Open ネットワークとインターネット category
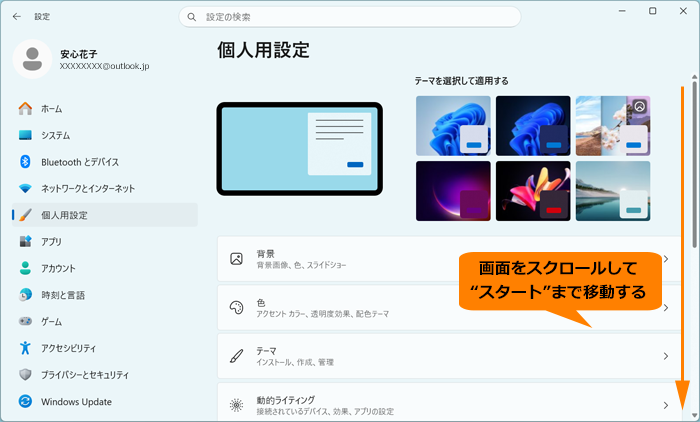700x422 pixels. point(104,188)
